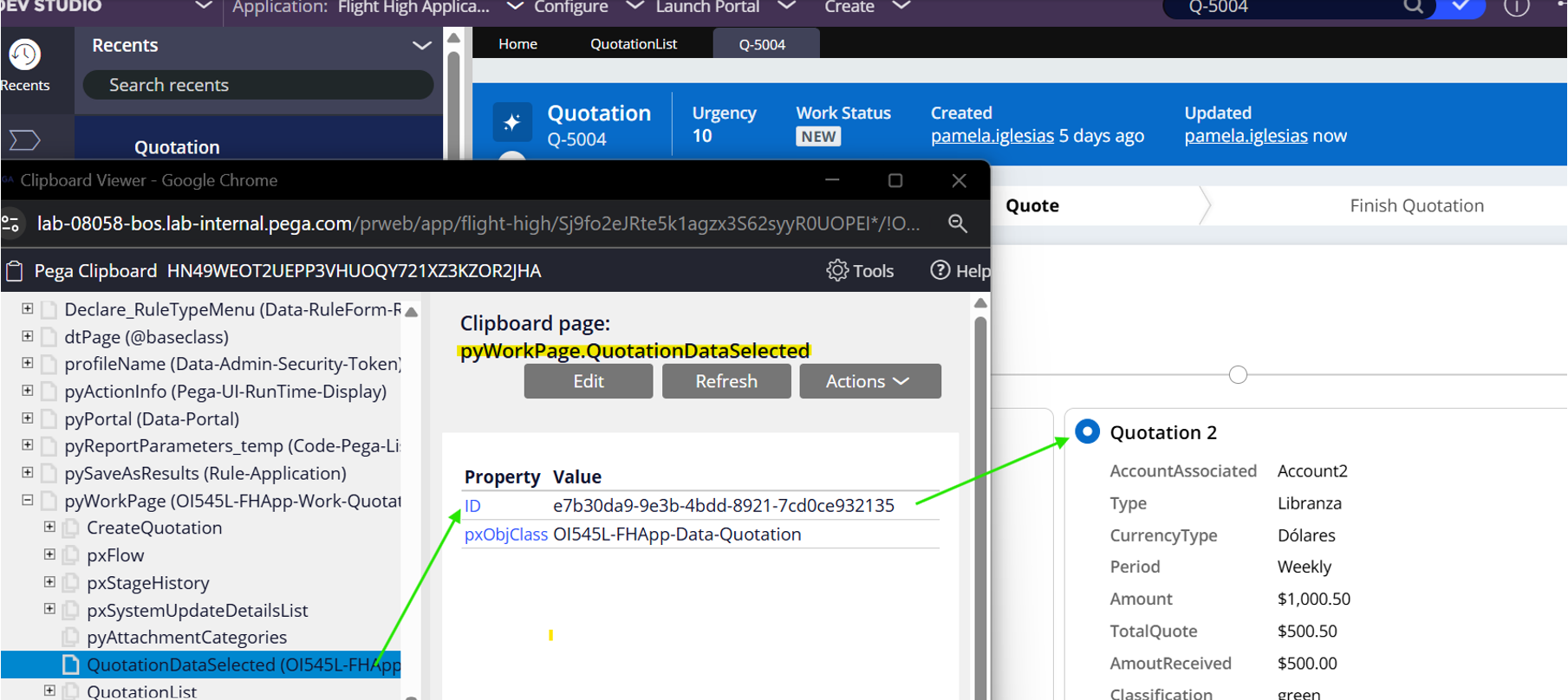Click the Pega Clipboard clipboard icon

click(14, 271)
